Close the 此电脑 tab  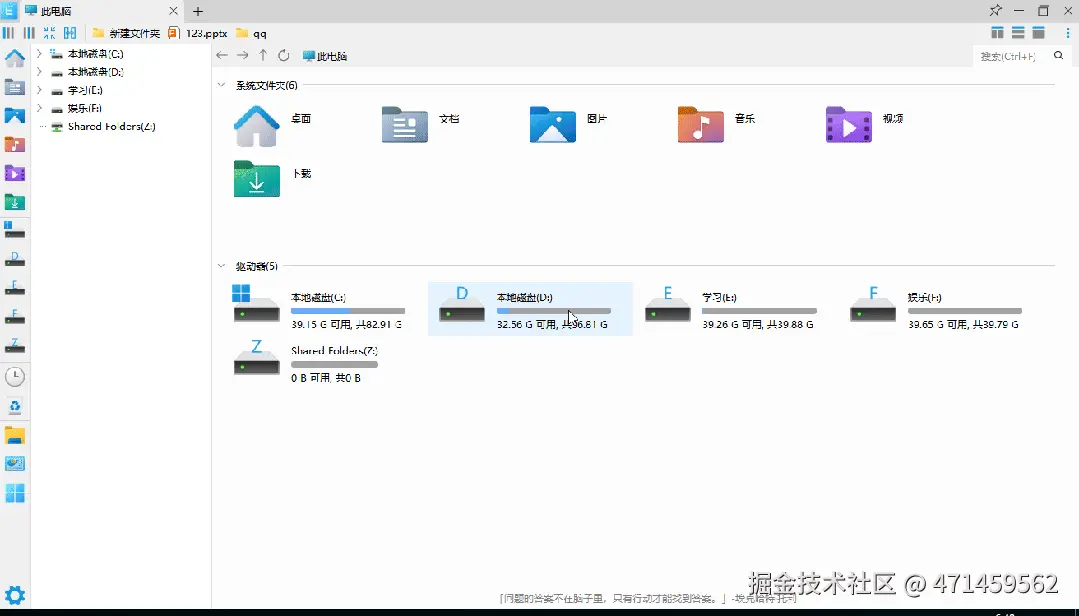click(x=173, y=11)
